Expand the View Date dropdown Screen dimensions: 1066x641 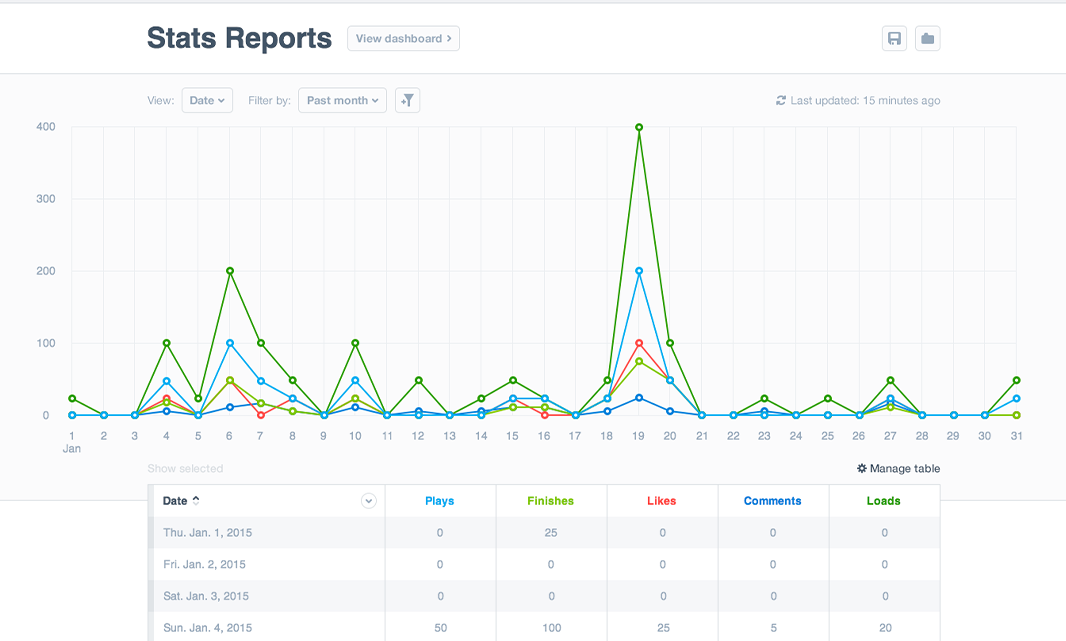pyautogui.click(x=207, y=100)
